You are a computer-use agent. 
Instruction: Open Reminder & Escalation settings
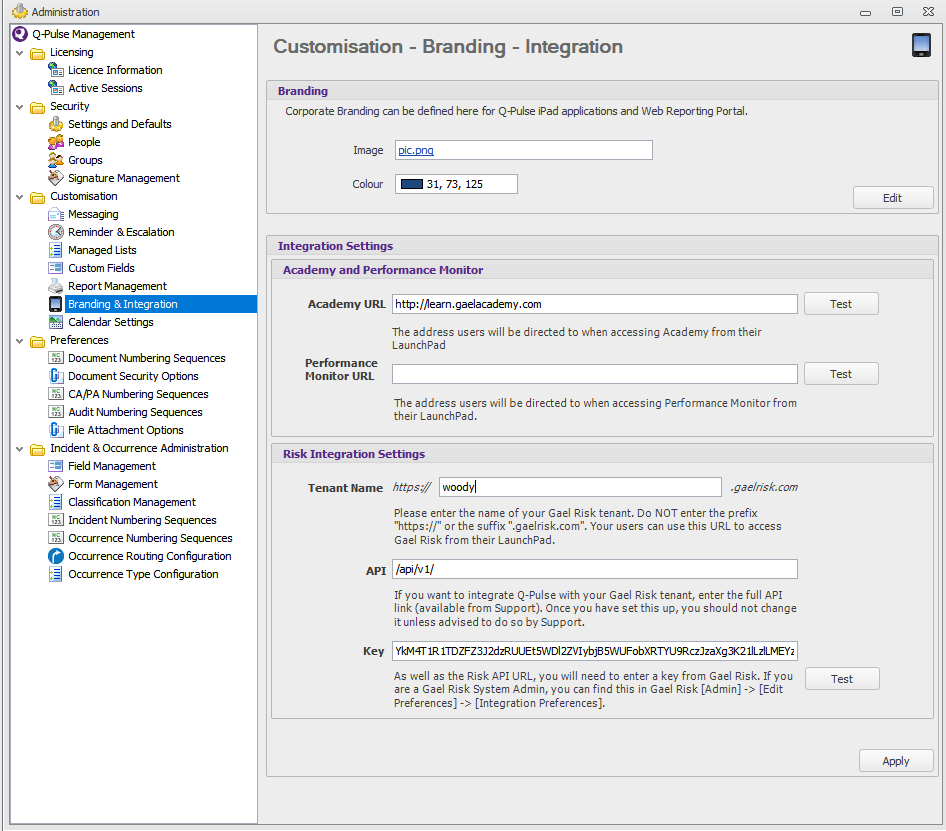click(121, 232)
